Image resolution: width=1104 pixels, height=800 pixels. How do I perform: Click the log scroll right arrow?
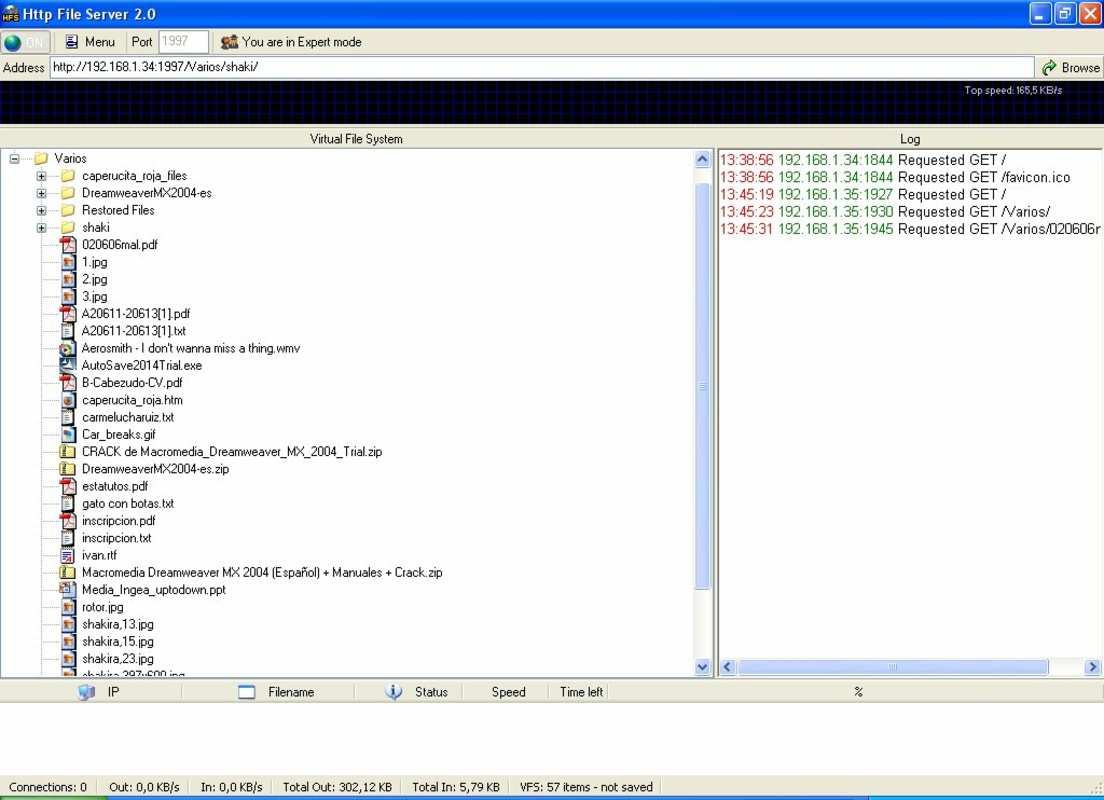tap(1092, 667)
